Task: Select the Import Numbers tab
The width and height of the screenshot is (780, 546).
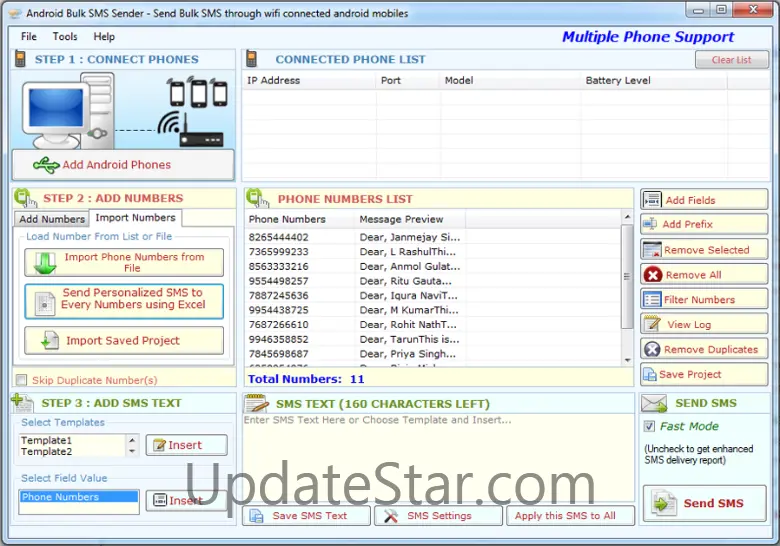Action: 135,217
